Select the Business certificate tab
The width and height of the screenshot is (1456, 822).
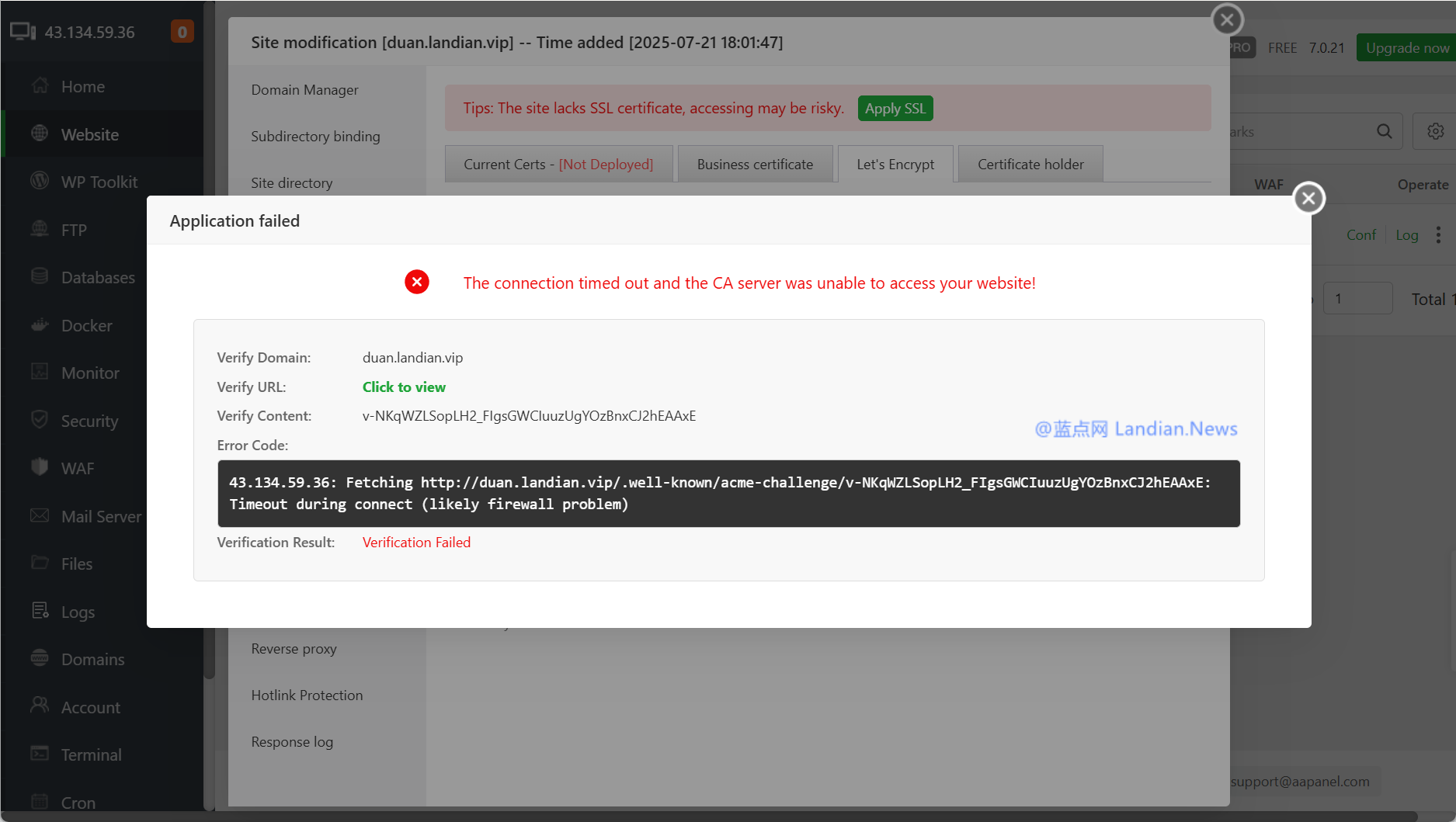click(755, 165)
